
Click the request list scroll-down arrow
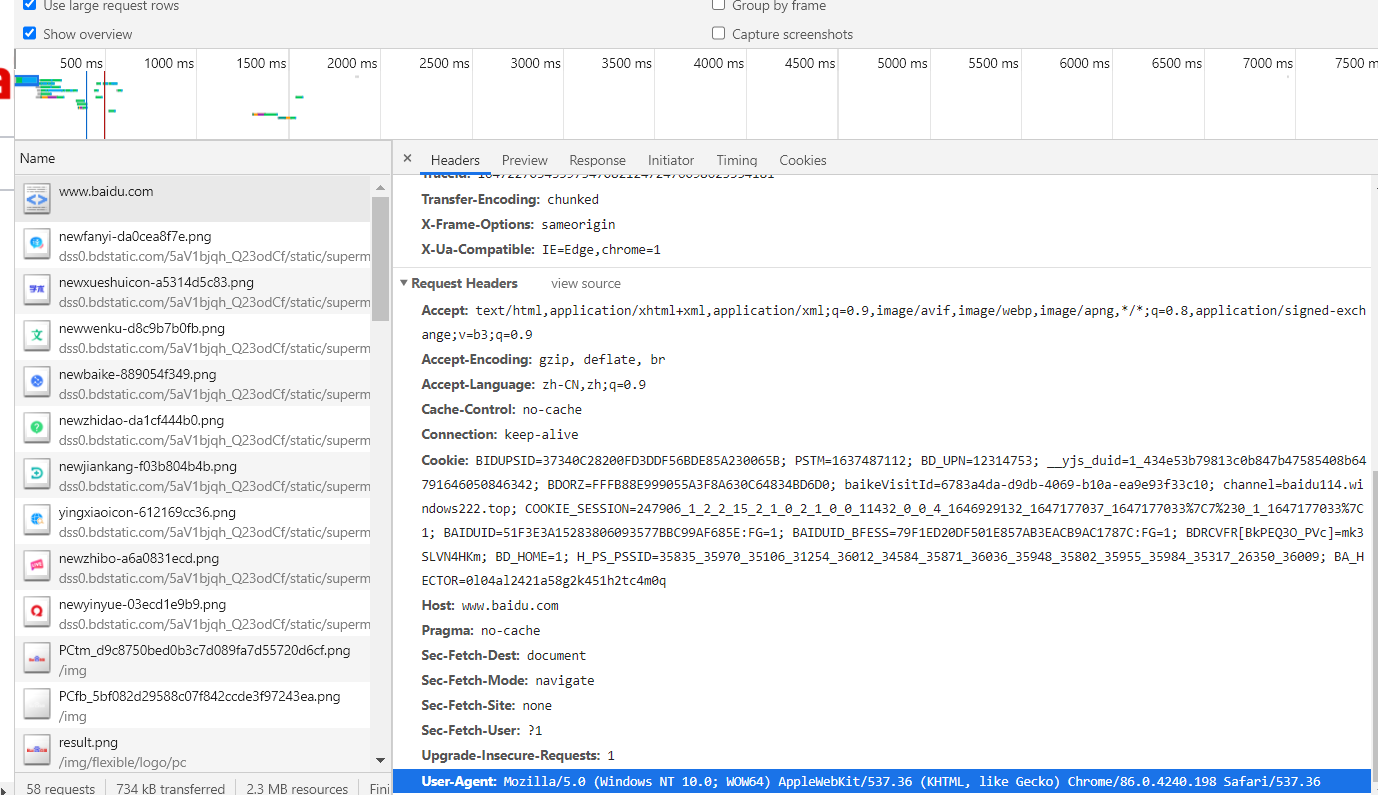click(x=380, y=761)
